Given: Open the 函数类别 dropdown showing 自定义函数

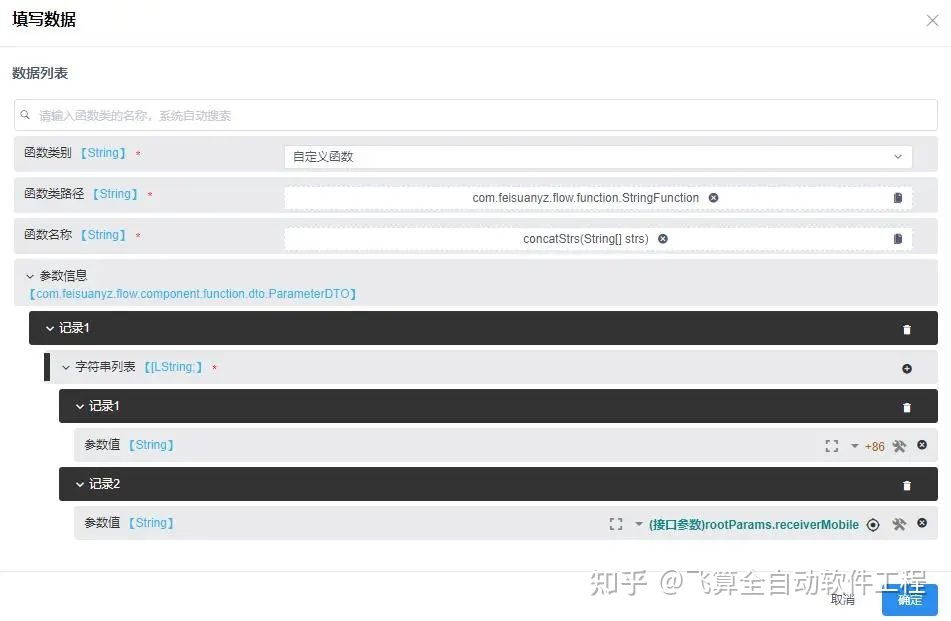Looking at the screenshot, I should [598, 156].
